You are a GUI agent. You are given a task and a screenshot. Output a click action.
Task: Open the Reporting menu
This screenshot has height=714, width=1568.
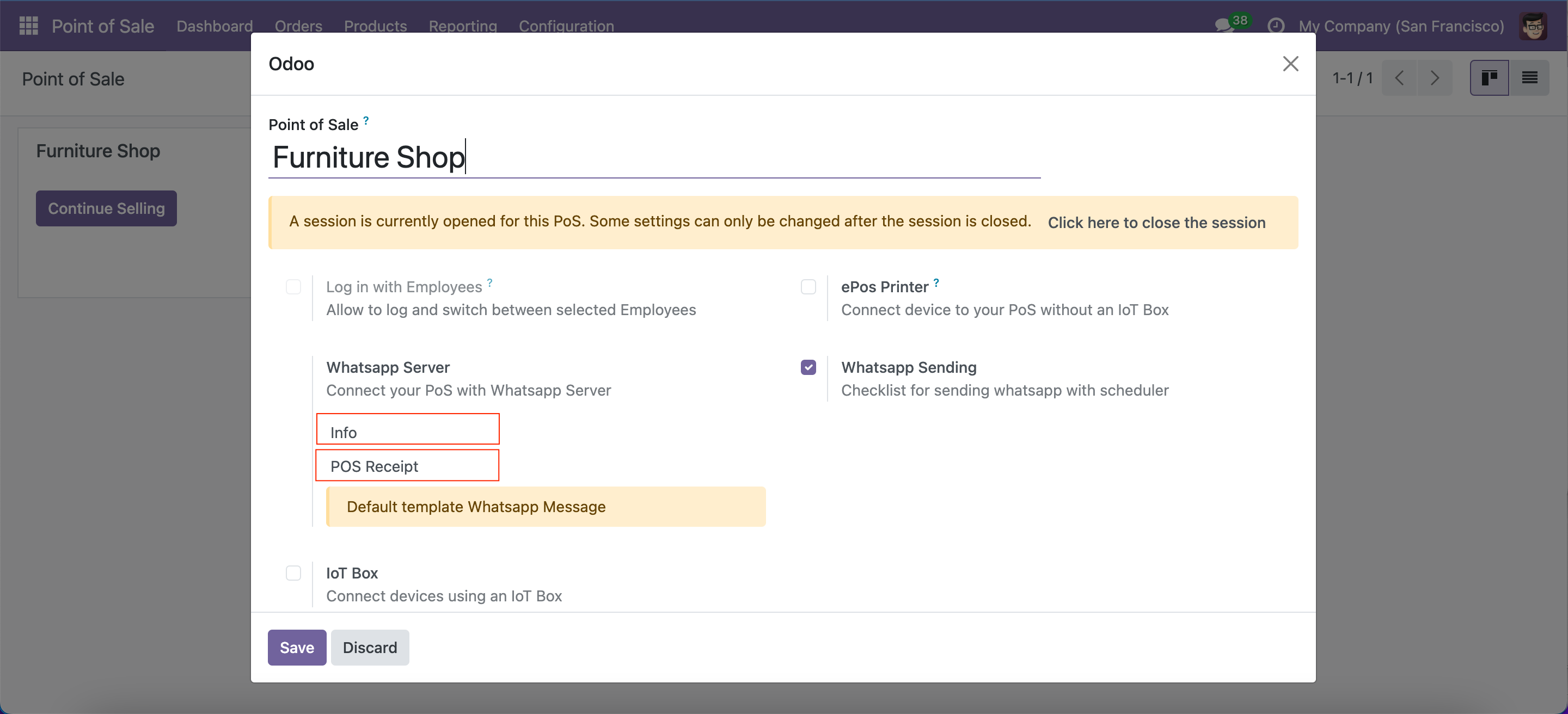click(463, 26)
